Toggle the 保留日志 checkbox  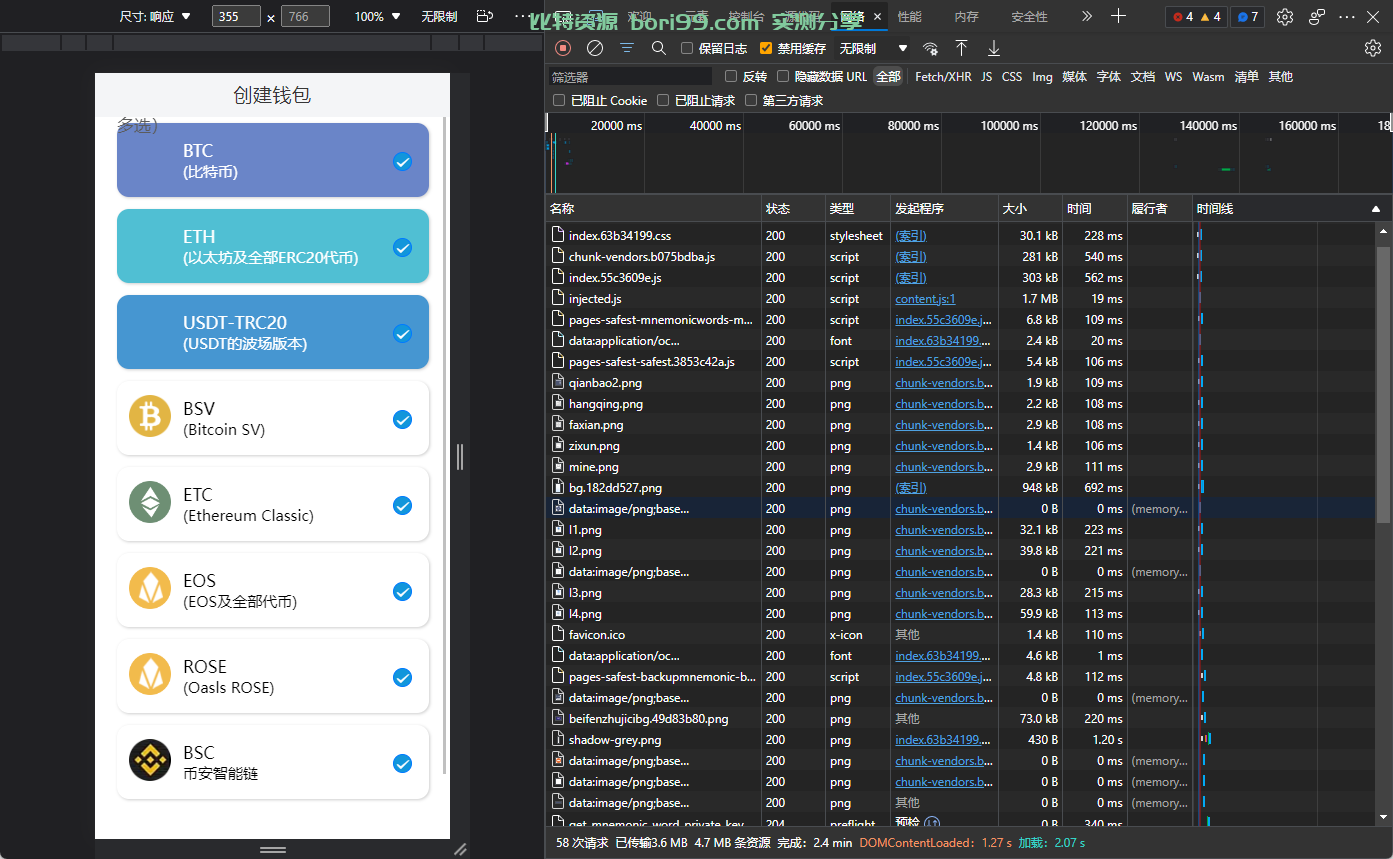(x=687, y=48)
